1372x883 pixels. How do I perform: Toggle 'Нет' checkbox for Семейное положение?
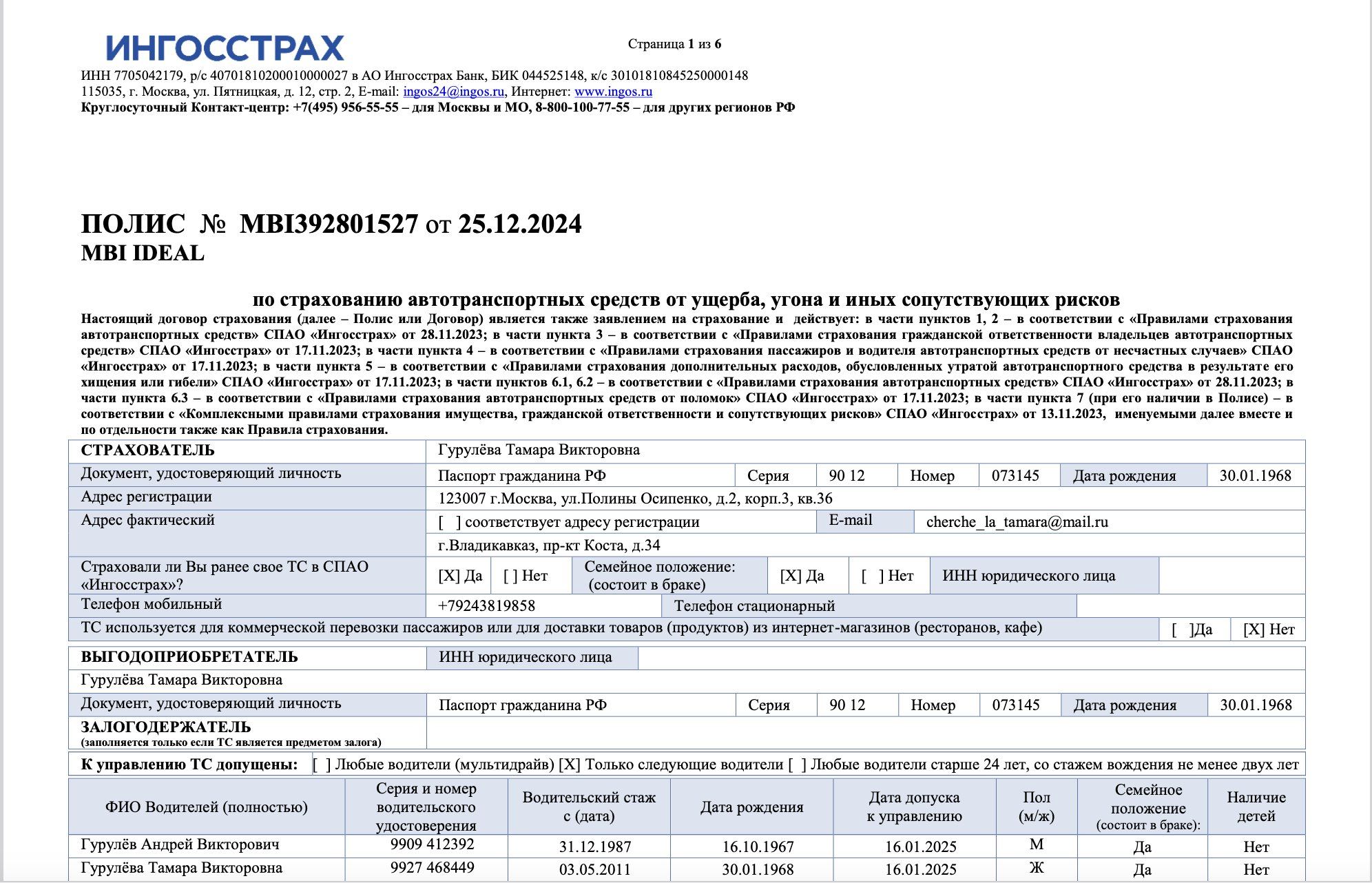coord(872,576)
